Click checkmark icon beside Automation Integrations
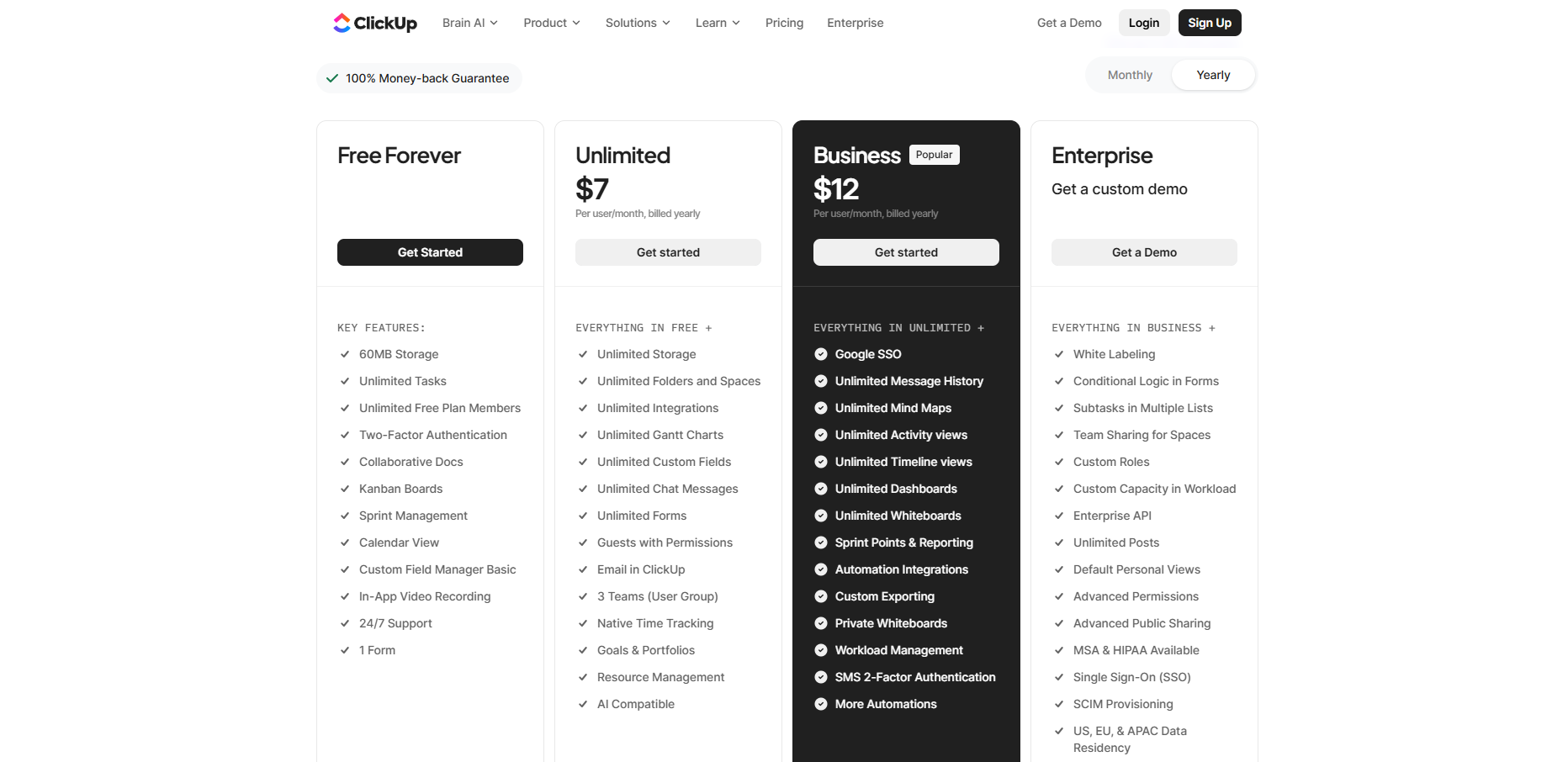Image resolution: width=1568 pixels, height=762 pixels. tap(821, 569)
